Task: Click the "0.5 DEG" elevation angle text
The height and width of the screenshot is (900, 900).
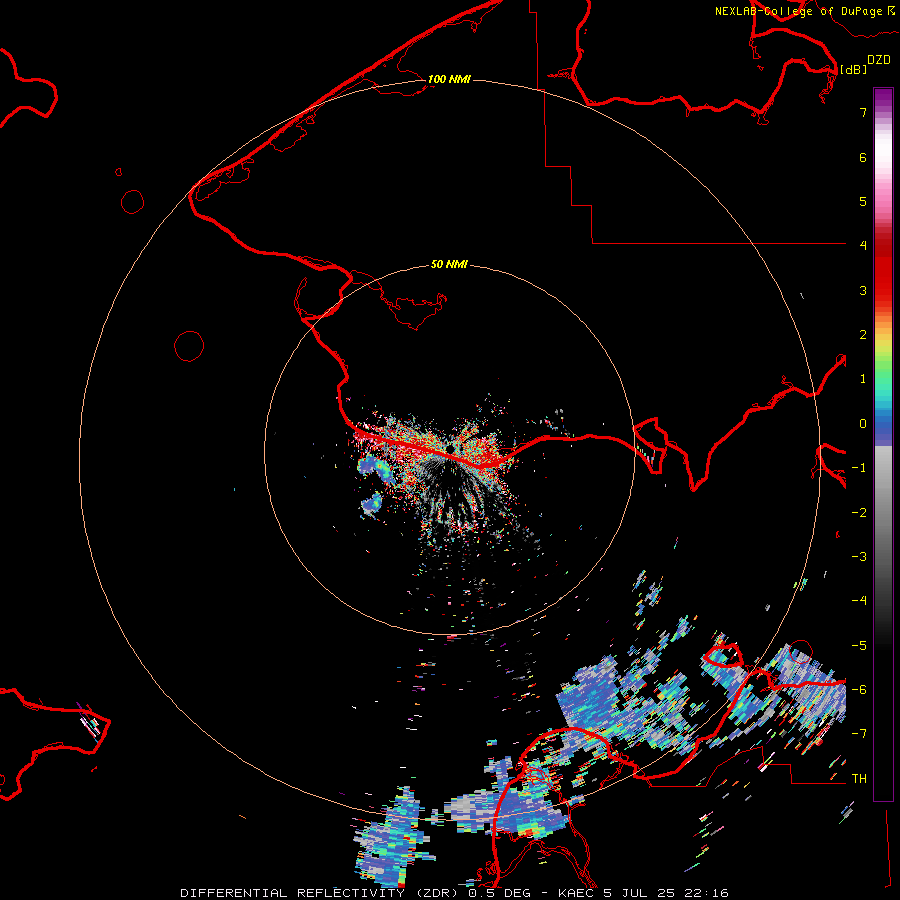Action: pyautogui.click(x=499, y=893)
